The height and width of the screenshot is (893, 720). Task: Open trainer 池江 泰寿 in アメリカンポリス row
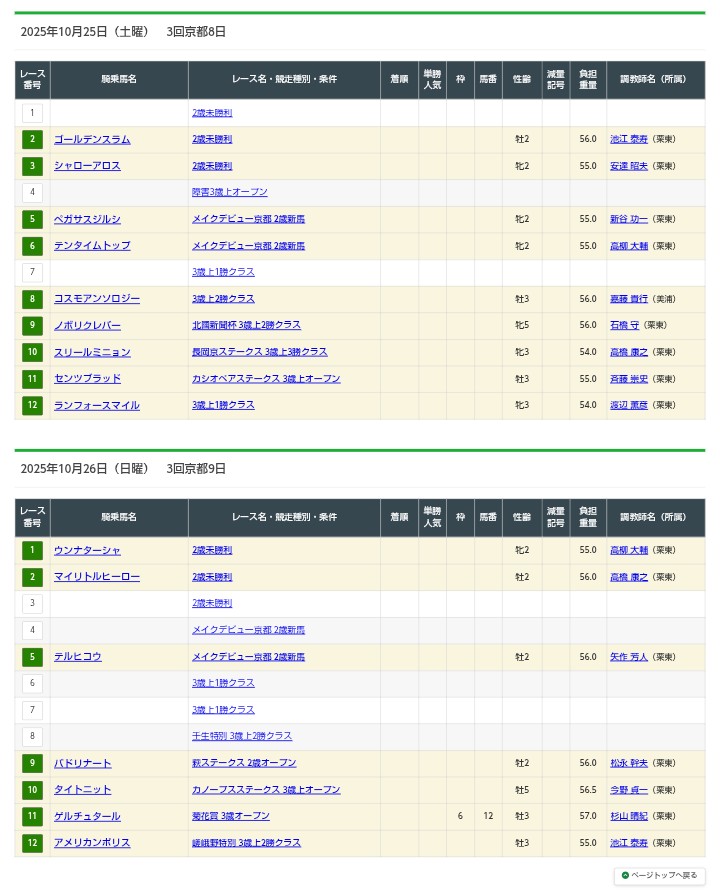coord(629,842)
